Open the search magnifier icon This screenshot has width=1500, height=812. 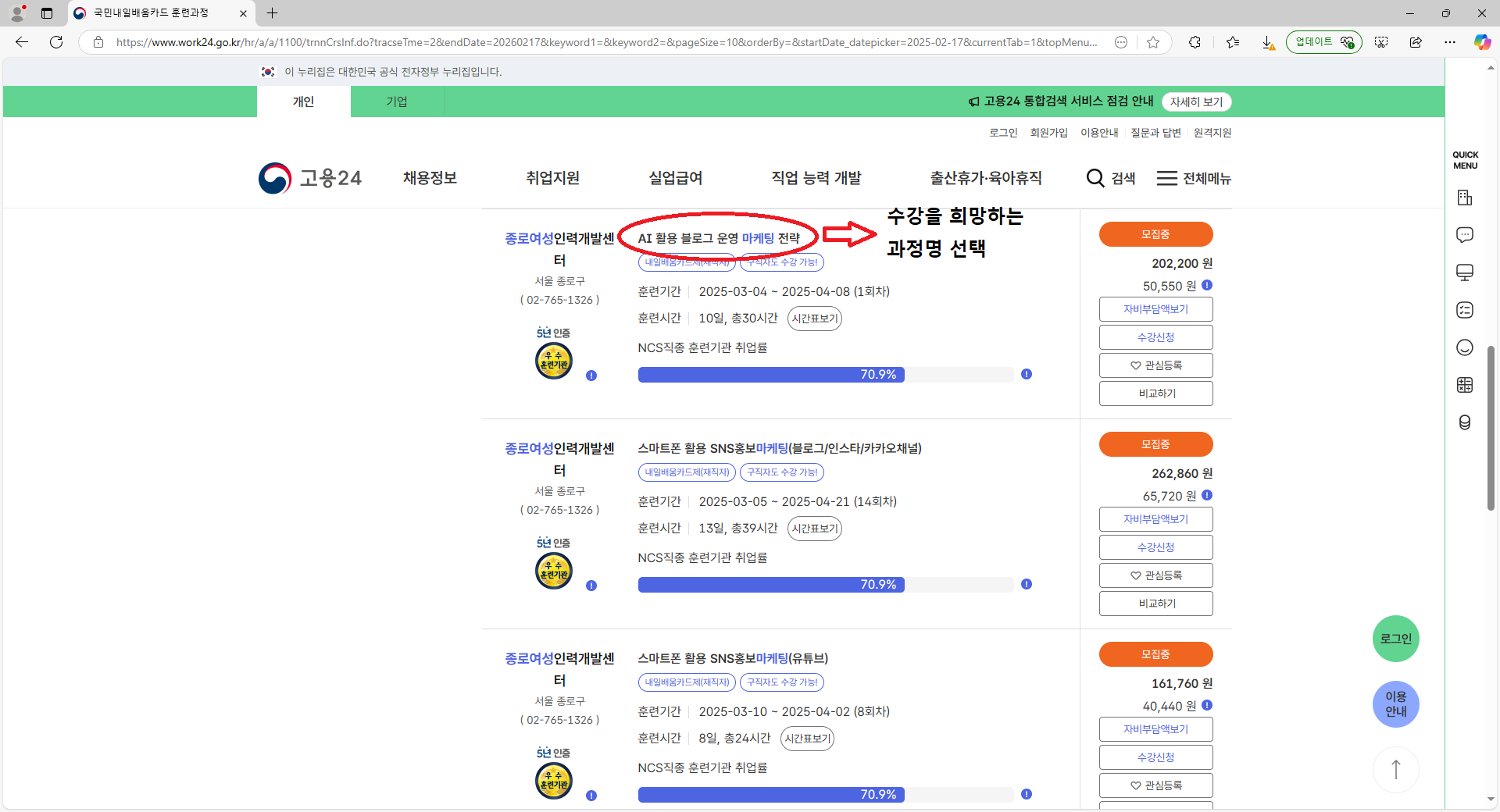coord(1095,178)
